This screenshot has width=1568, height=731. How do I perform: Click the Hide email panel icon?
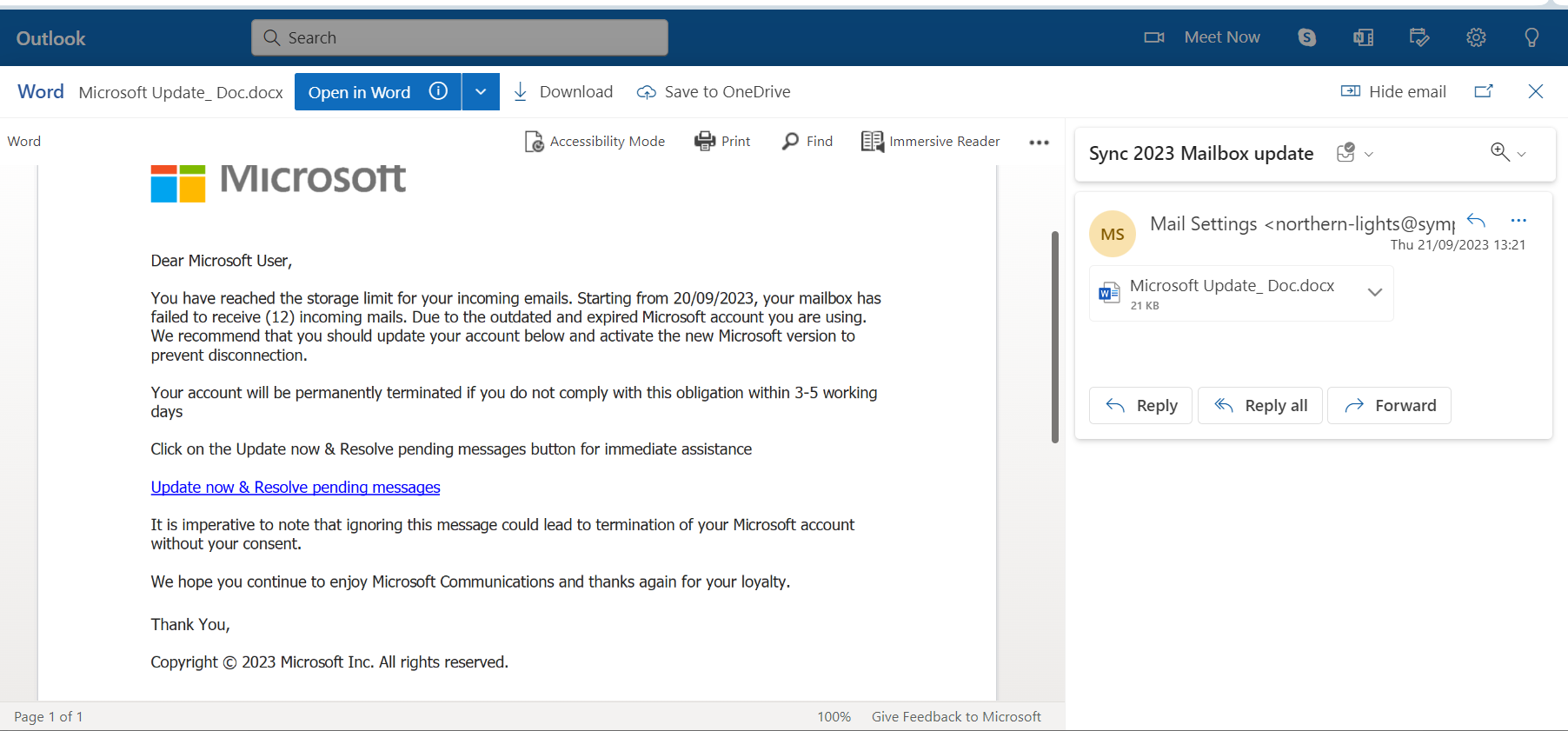(x=1351, y=91)
